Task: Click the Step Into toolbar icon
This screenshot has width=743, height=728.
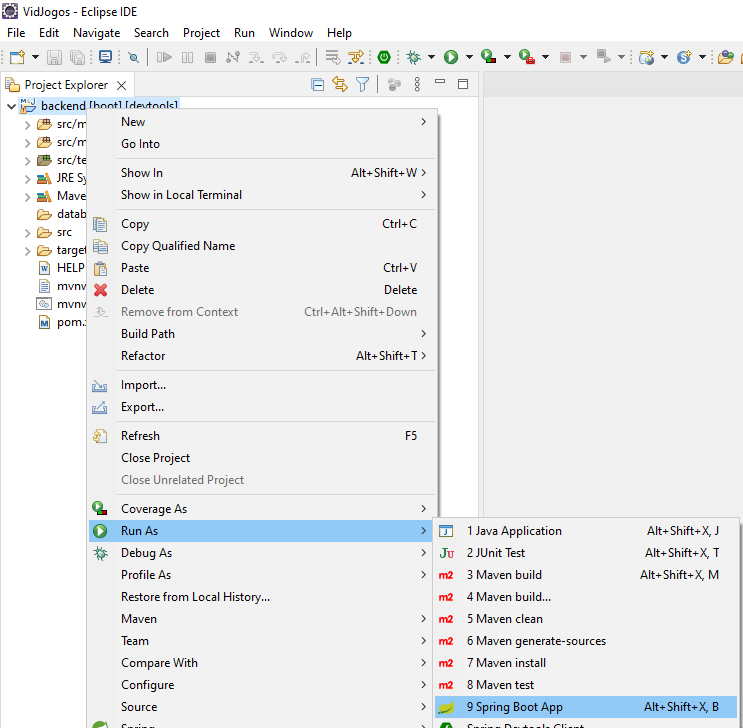Action: (256, 57)
